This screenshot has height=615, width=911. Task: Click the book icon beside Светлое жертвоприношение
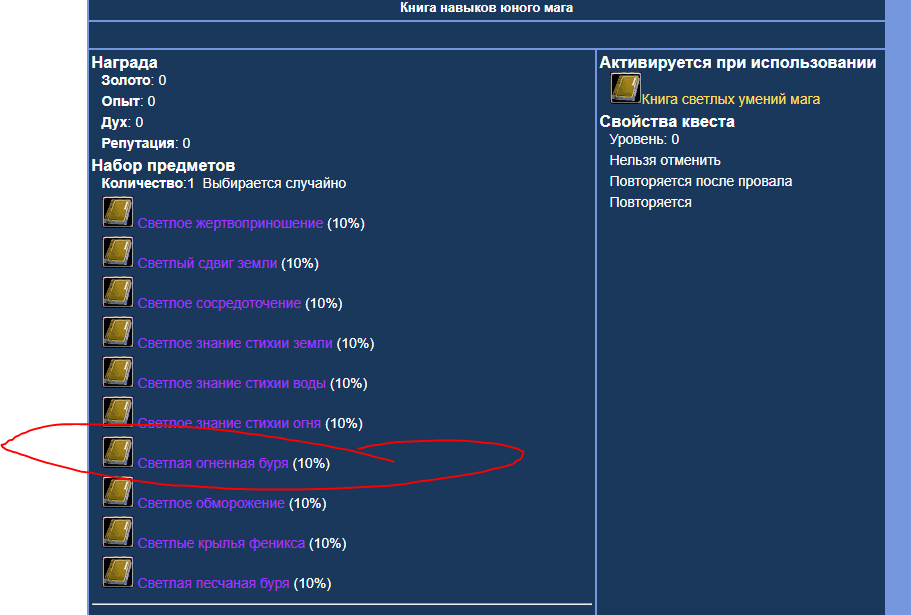pyautogui.click(x=118, y=212)
